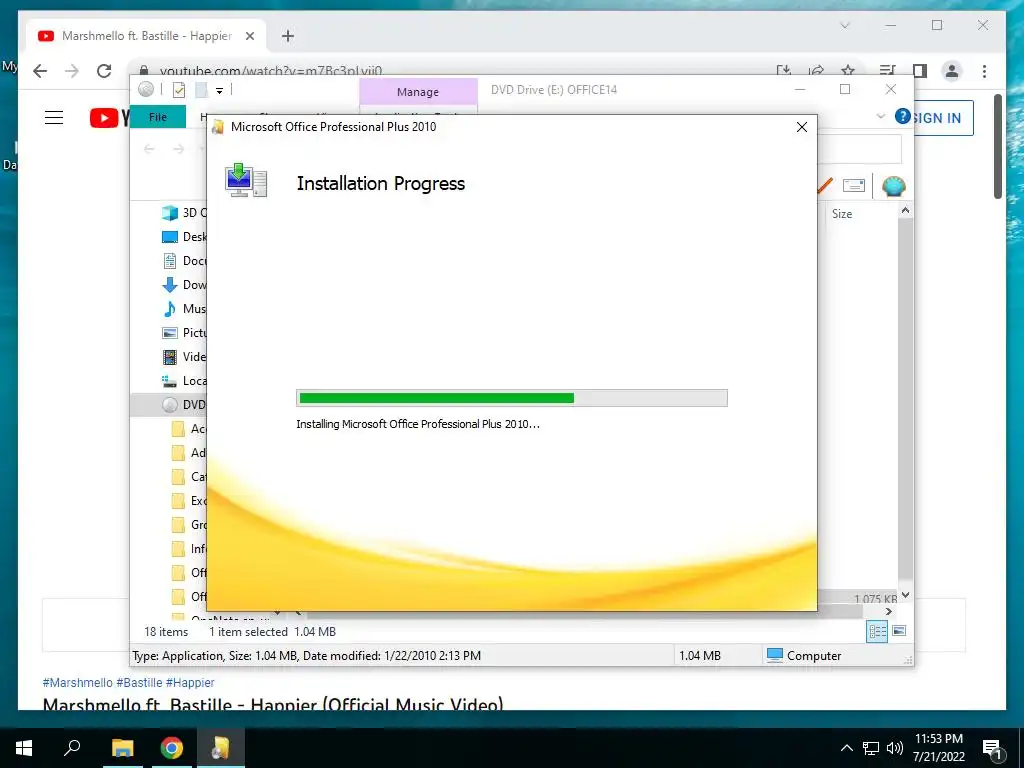Click the YouTube SIGN IN button

942,118
